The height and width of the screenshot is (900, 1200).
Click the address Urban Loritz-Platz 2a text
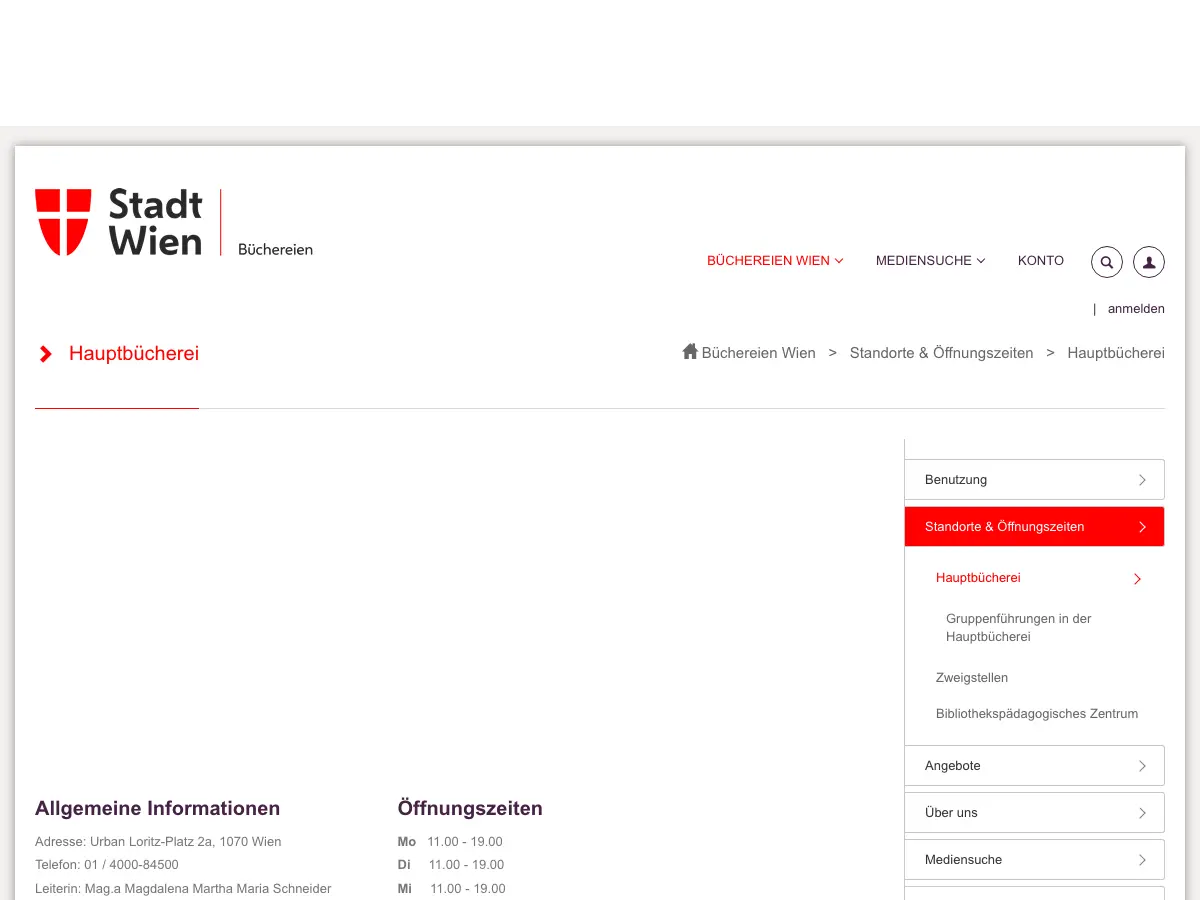tap(158, 842)
